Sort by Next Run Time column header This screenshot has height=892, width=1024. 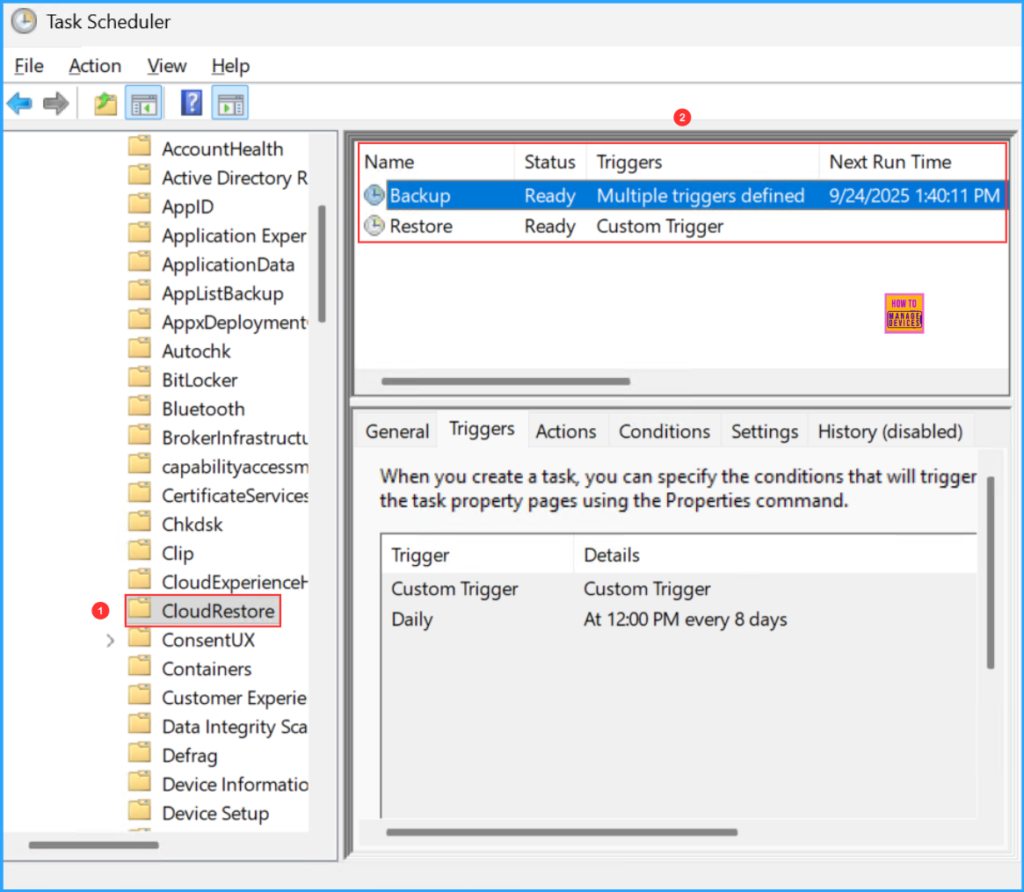[912, 162]
